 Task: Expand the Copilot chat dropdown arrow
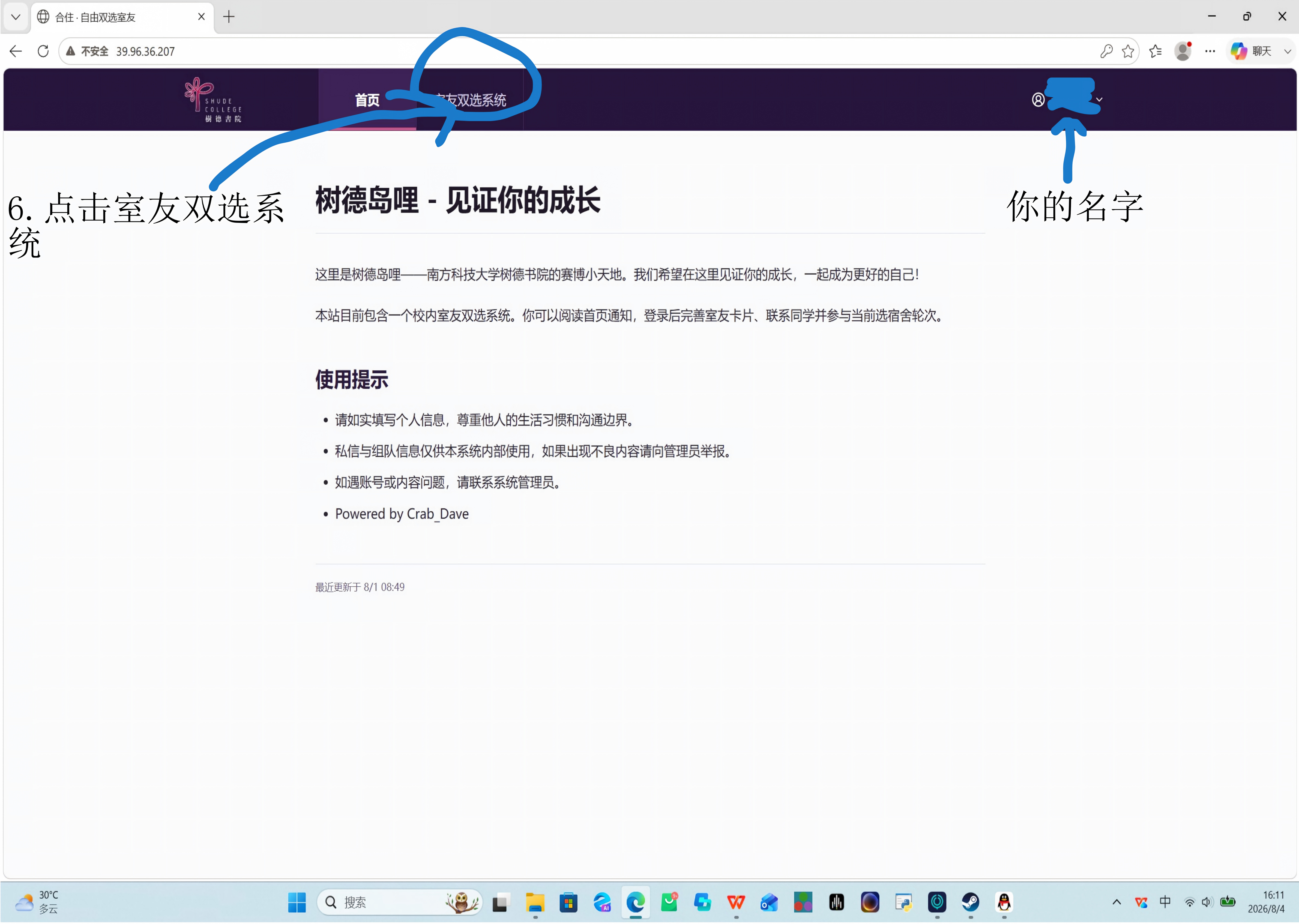point(1287,51)
